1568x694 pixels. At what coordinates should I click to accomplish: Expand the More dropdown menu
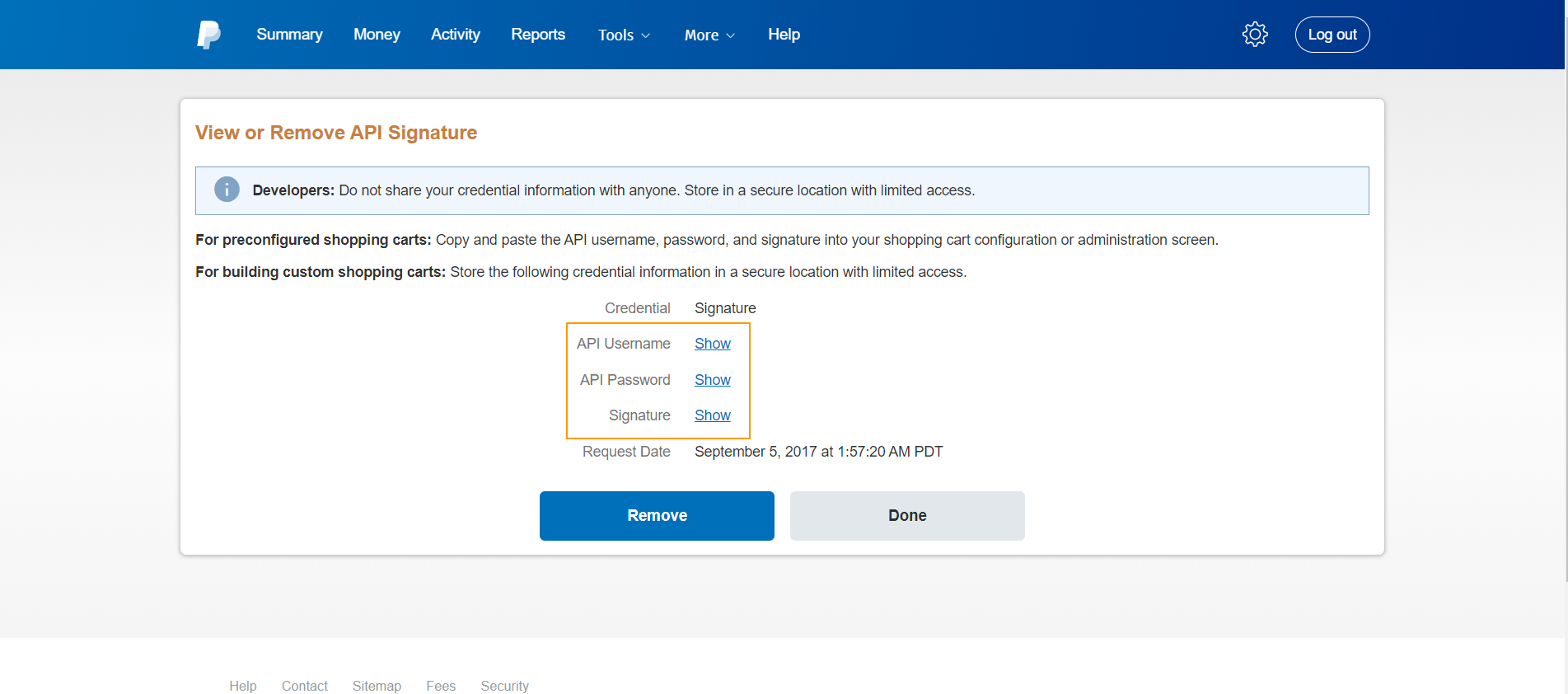709,35
